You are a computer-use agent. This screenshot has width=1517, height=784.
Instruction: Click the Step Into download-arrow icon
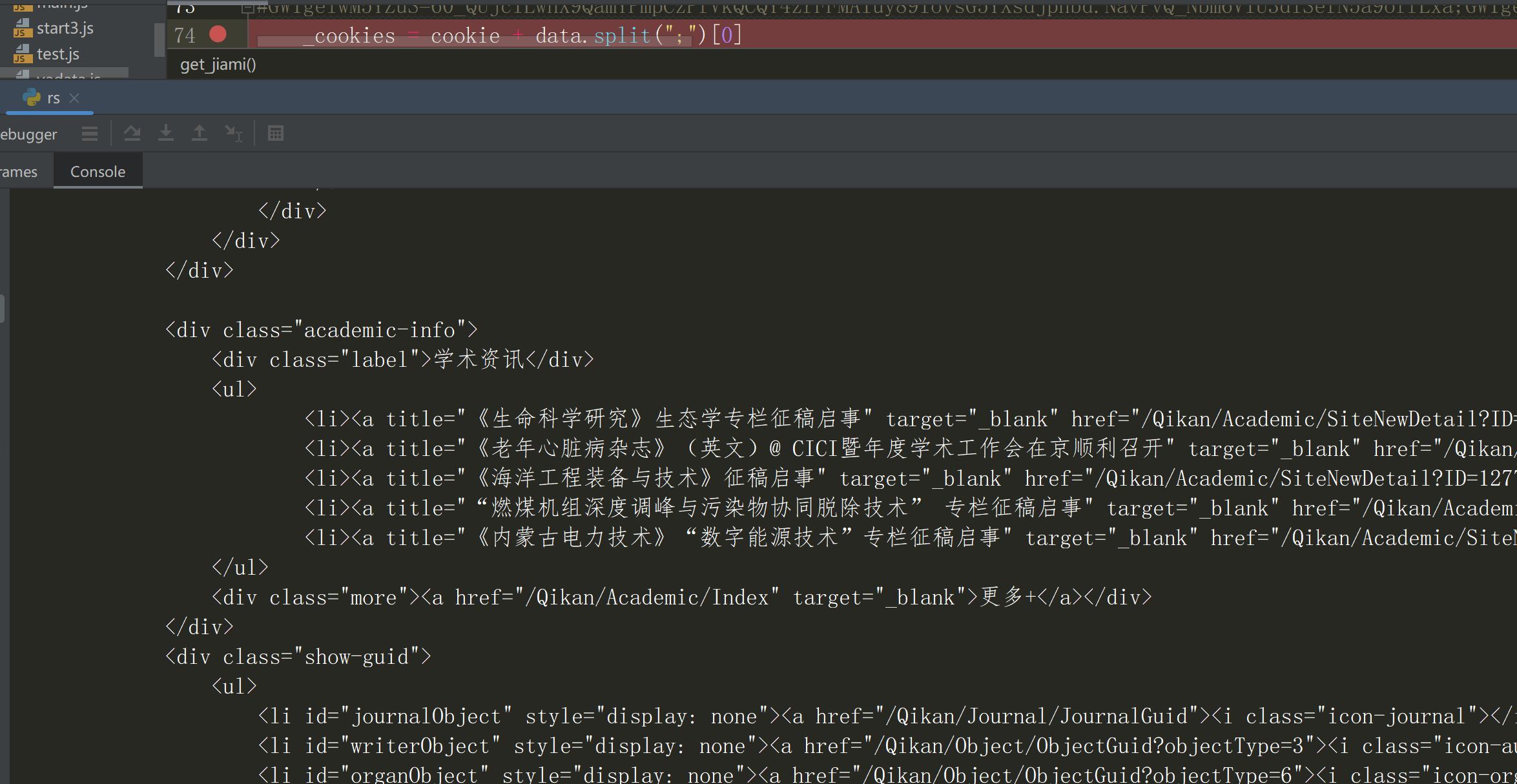coord(166,134)
